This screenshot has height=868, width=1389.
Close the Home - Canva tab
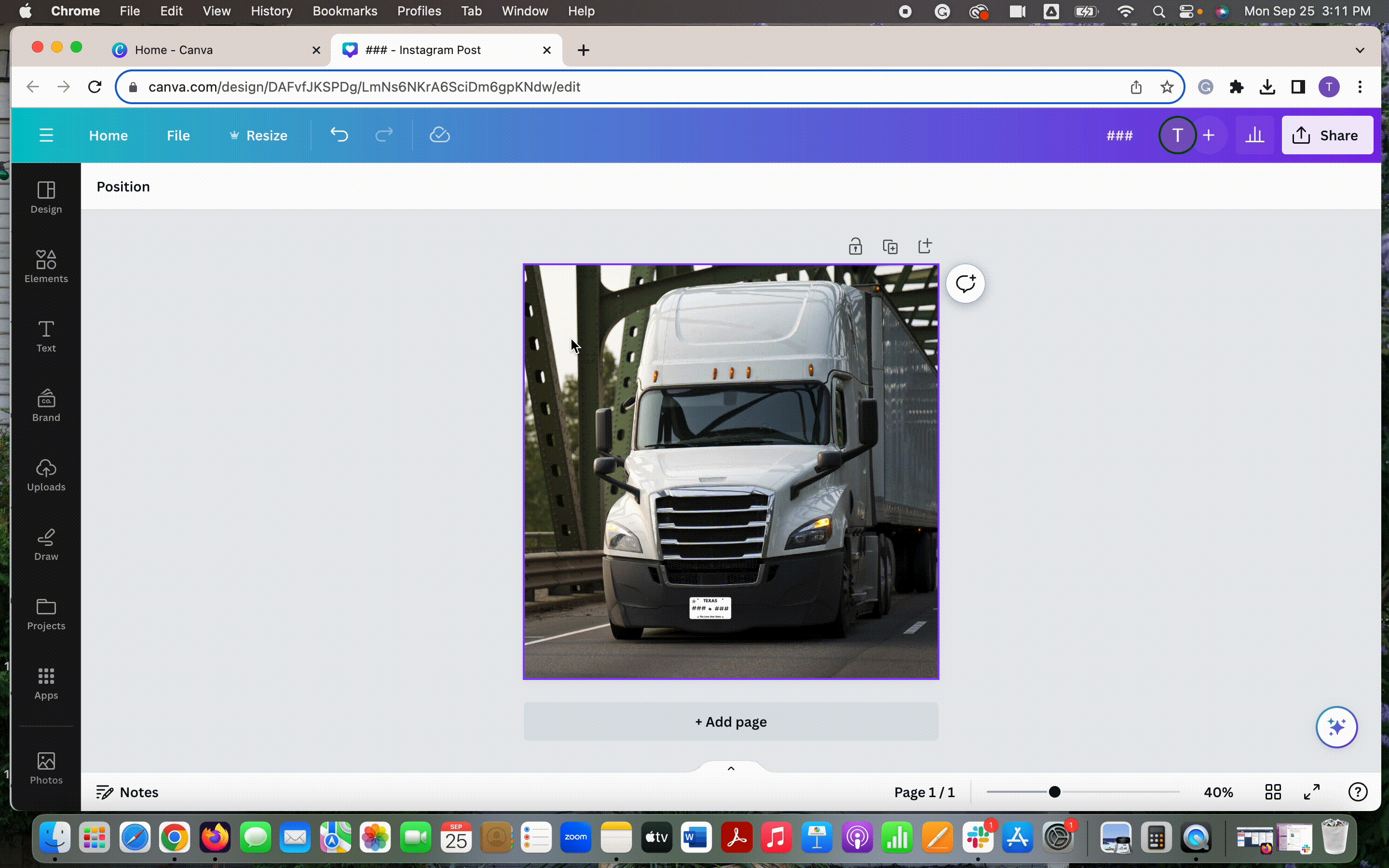click(316, 50)
